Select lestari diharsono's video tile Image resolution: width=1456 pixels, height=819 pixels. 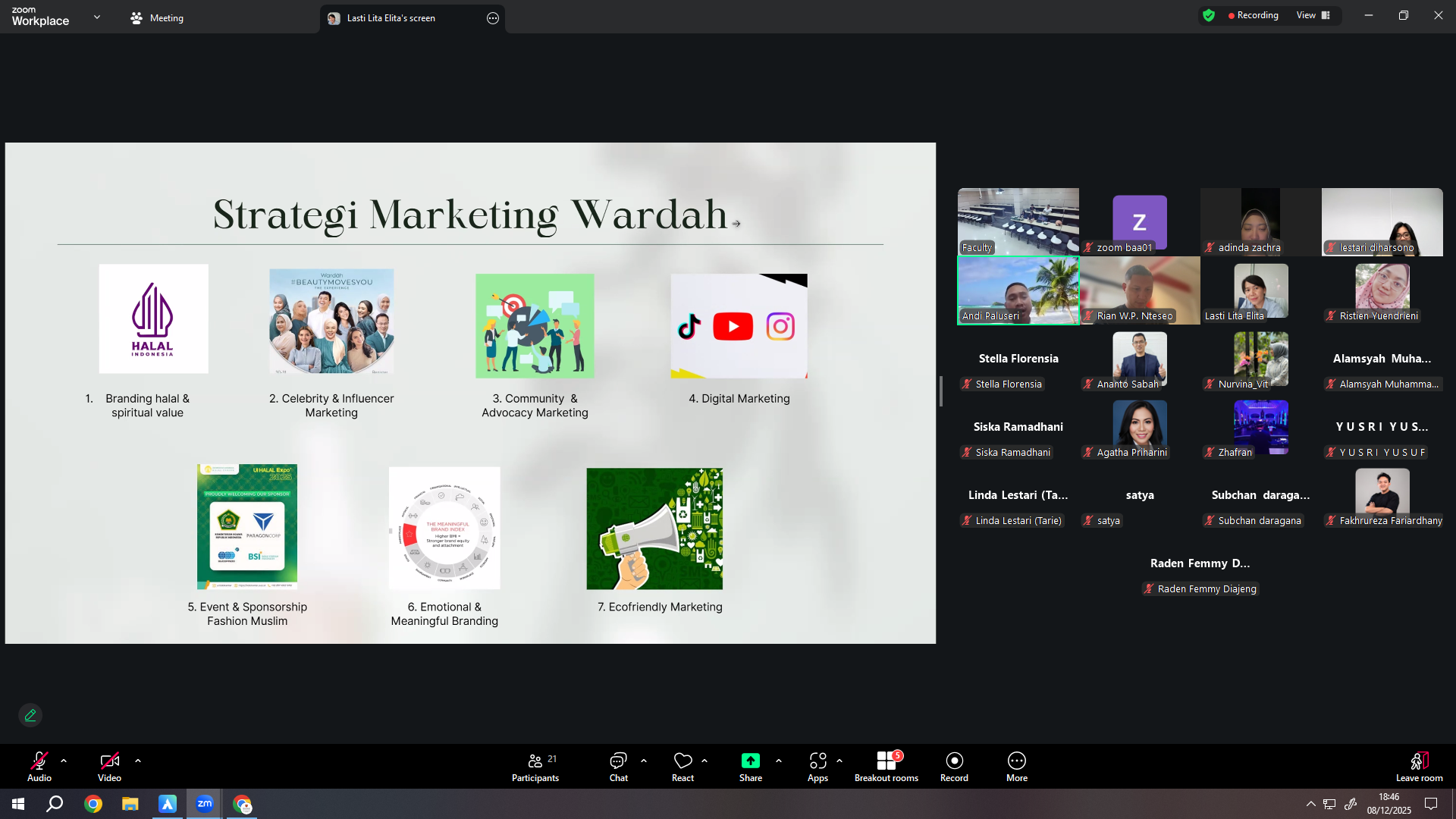(1382, 222)
